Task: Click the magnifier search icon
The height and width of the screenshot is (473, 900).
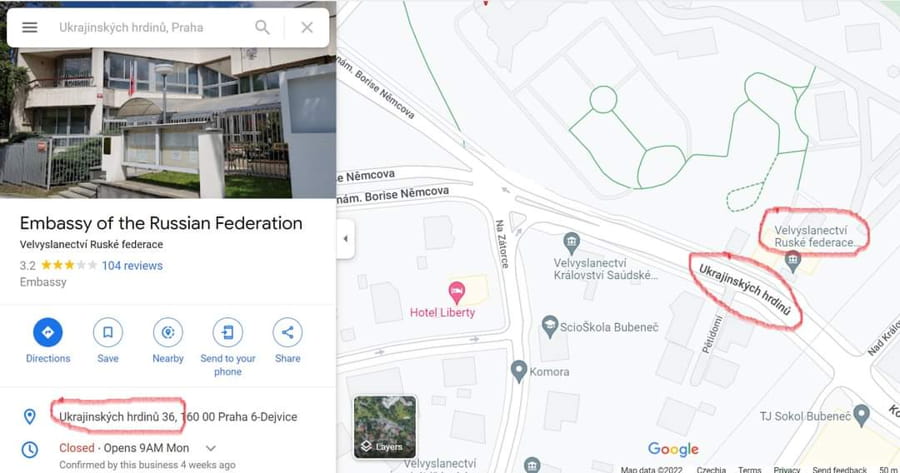Action: [262, 27]
